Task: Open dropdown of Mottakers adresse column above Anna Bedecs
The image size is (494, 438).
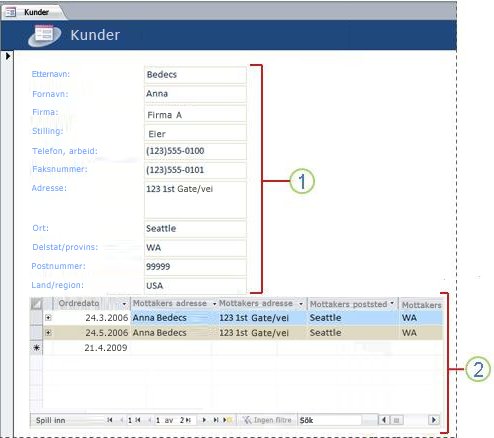Action: click(214, 304)
